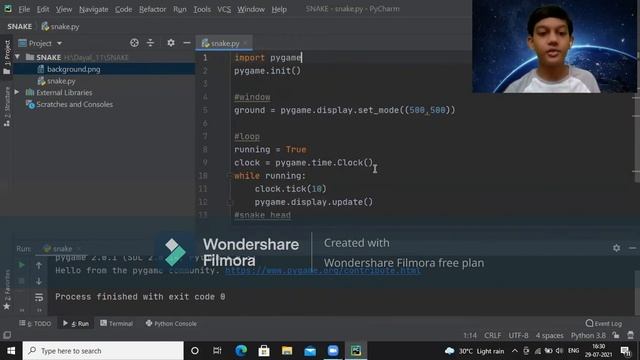Open Task View on taskbar

[x=217, y=351]
